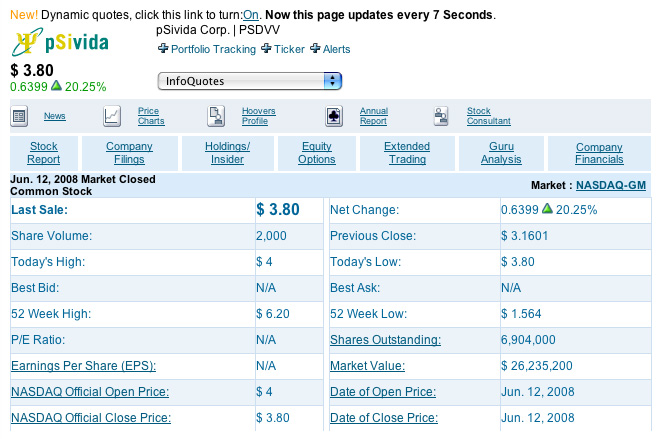This screenshot has height=439, width=656.
Task: Click Shares Outstanding definition link
Action: click(x=385, y=340)
